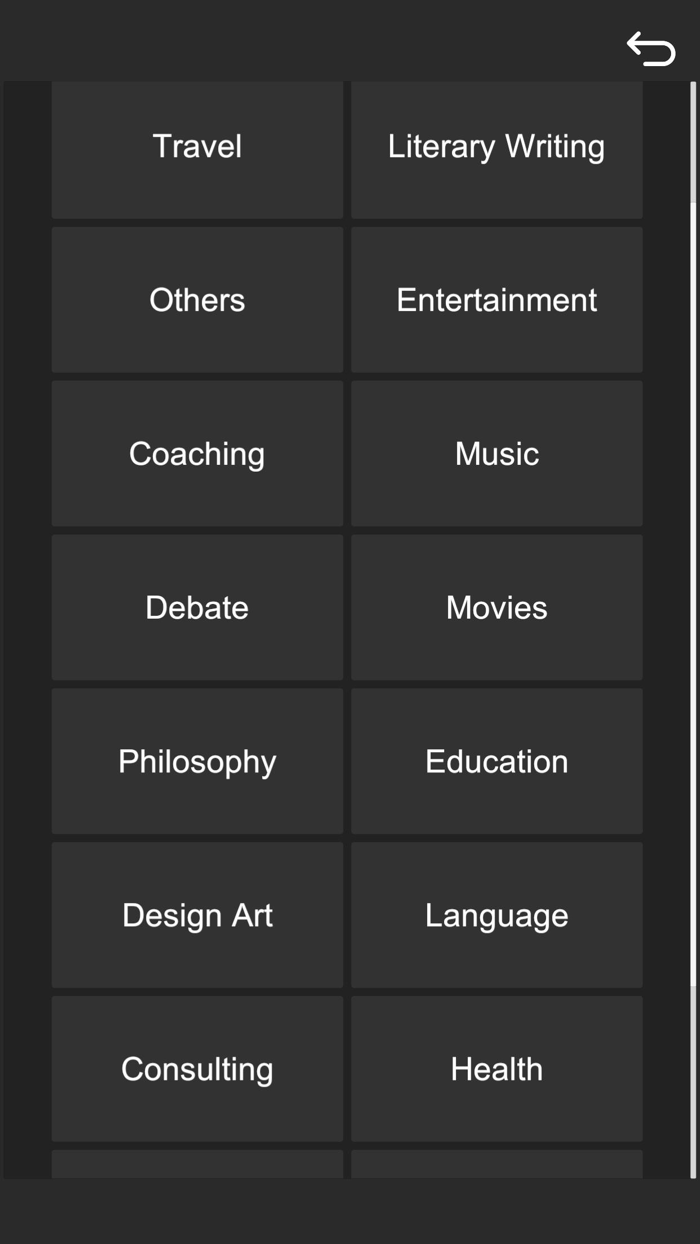This screenshot has width=700, height=1244.
Task: Select the Health category tile
Action: click(x=496, y=1069)
